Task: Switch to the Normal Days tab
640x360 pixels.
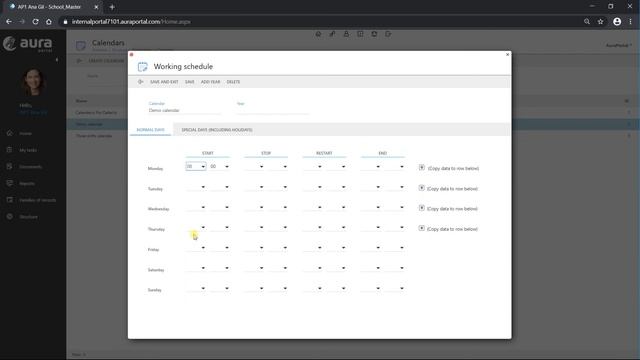Action: coord(150,130)
